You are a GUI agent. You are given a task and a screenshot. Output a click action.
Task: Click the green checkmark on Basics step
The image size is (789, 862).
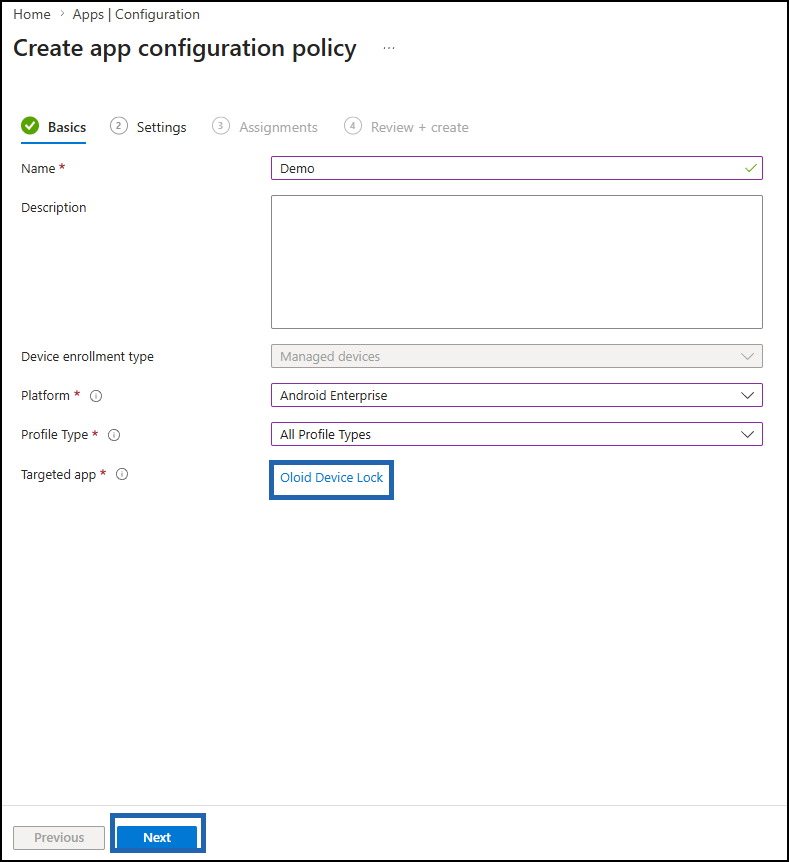pos(30,126)
